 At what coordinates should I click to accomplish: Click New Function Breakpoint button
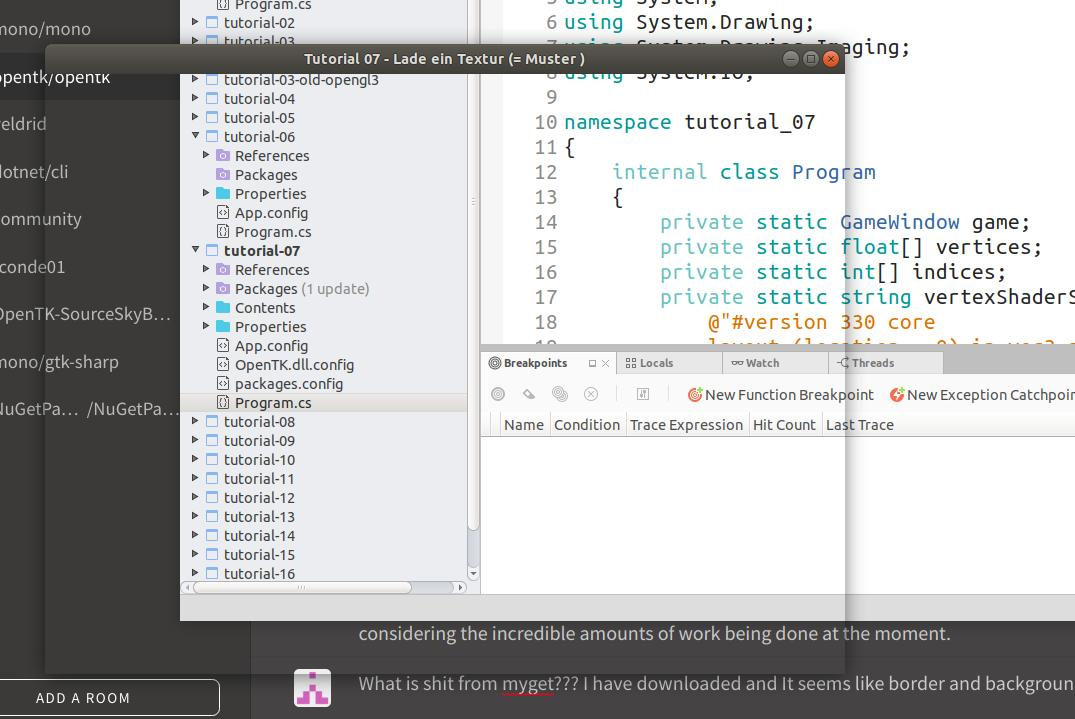pos(780,395)
